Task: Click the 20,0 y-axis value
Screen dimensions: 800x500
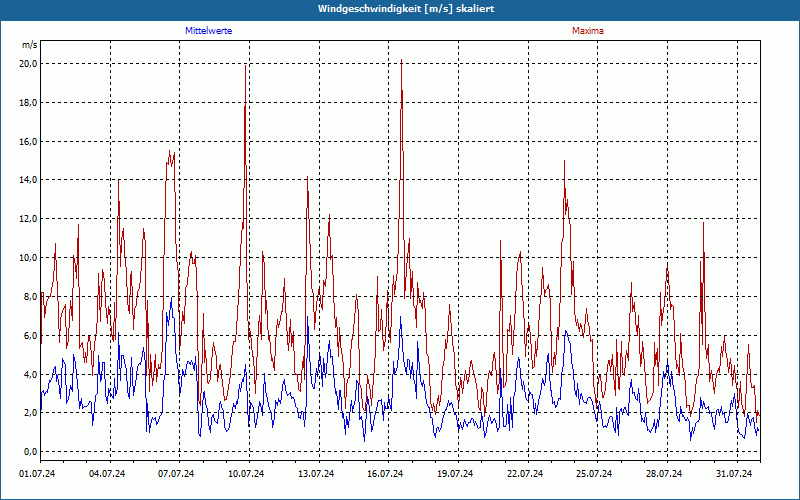Action: click(28, 64)
